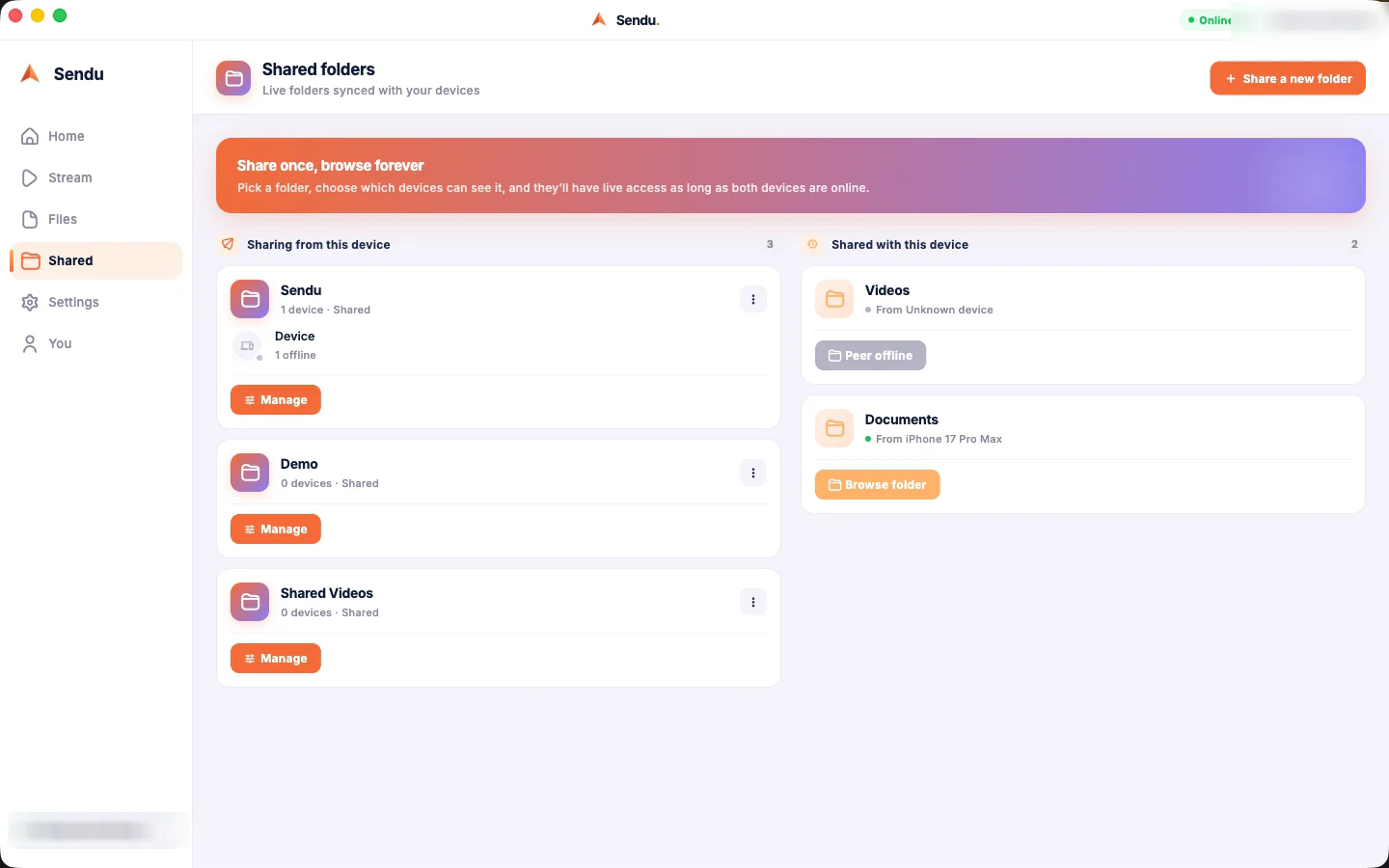Click the macOS green fullscreen window button

60,15
